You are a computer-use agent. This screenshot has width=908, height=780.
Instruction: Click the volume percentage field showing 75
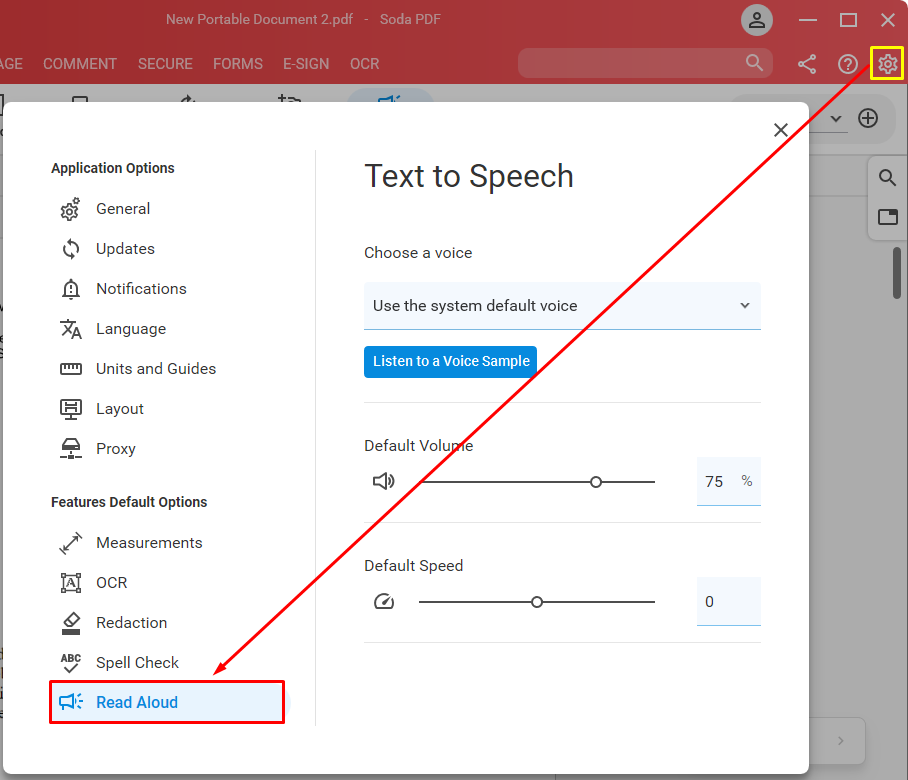pos(728,482)
